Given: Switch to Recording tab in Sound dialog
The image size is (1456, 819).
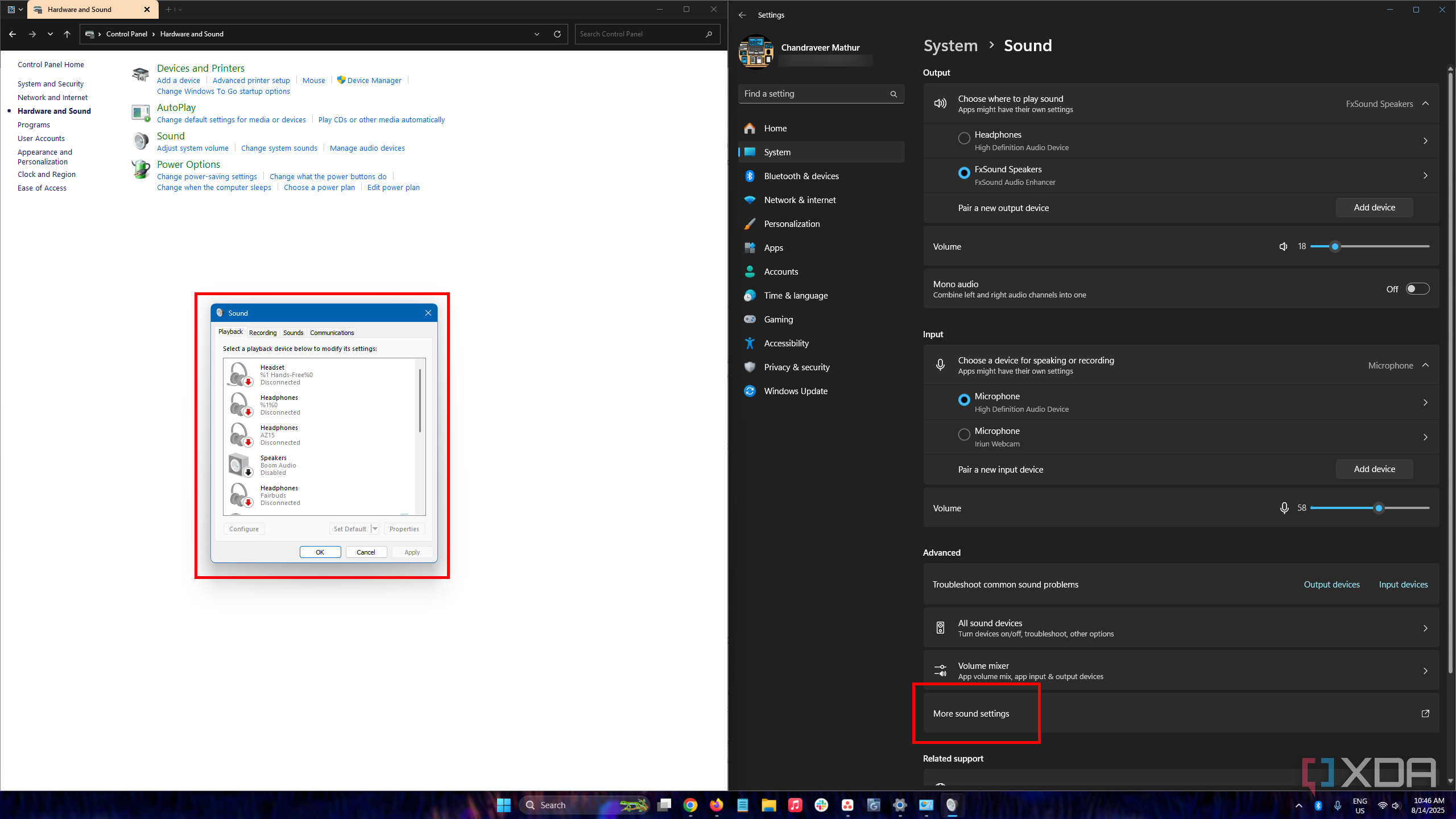Looking at the screenshot, I should click(263, 333).
